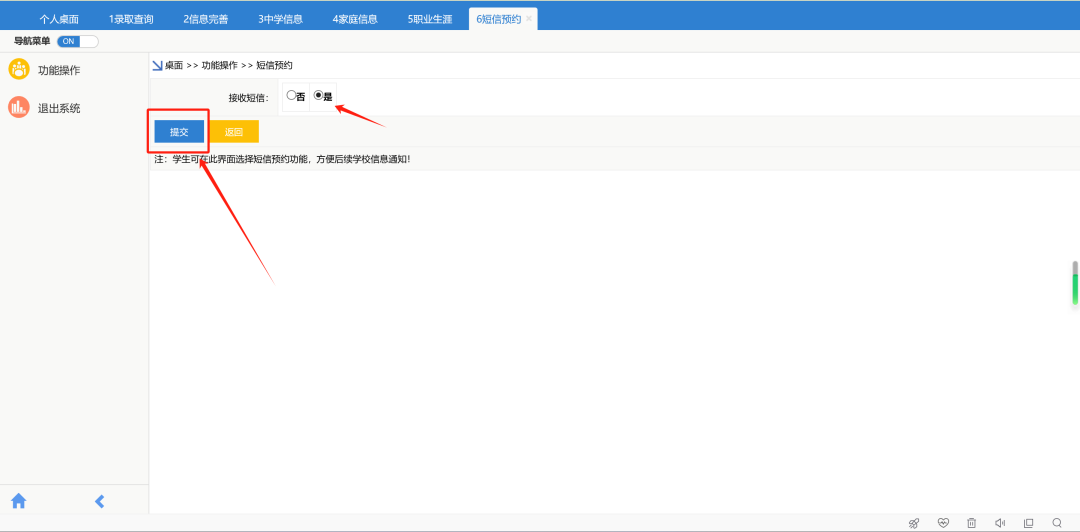Click the trash bin icon
The width and height of the screenshot is (1080, 532).
pyautogui.click(x=971, y=523)
